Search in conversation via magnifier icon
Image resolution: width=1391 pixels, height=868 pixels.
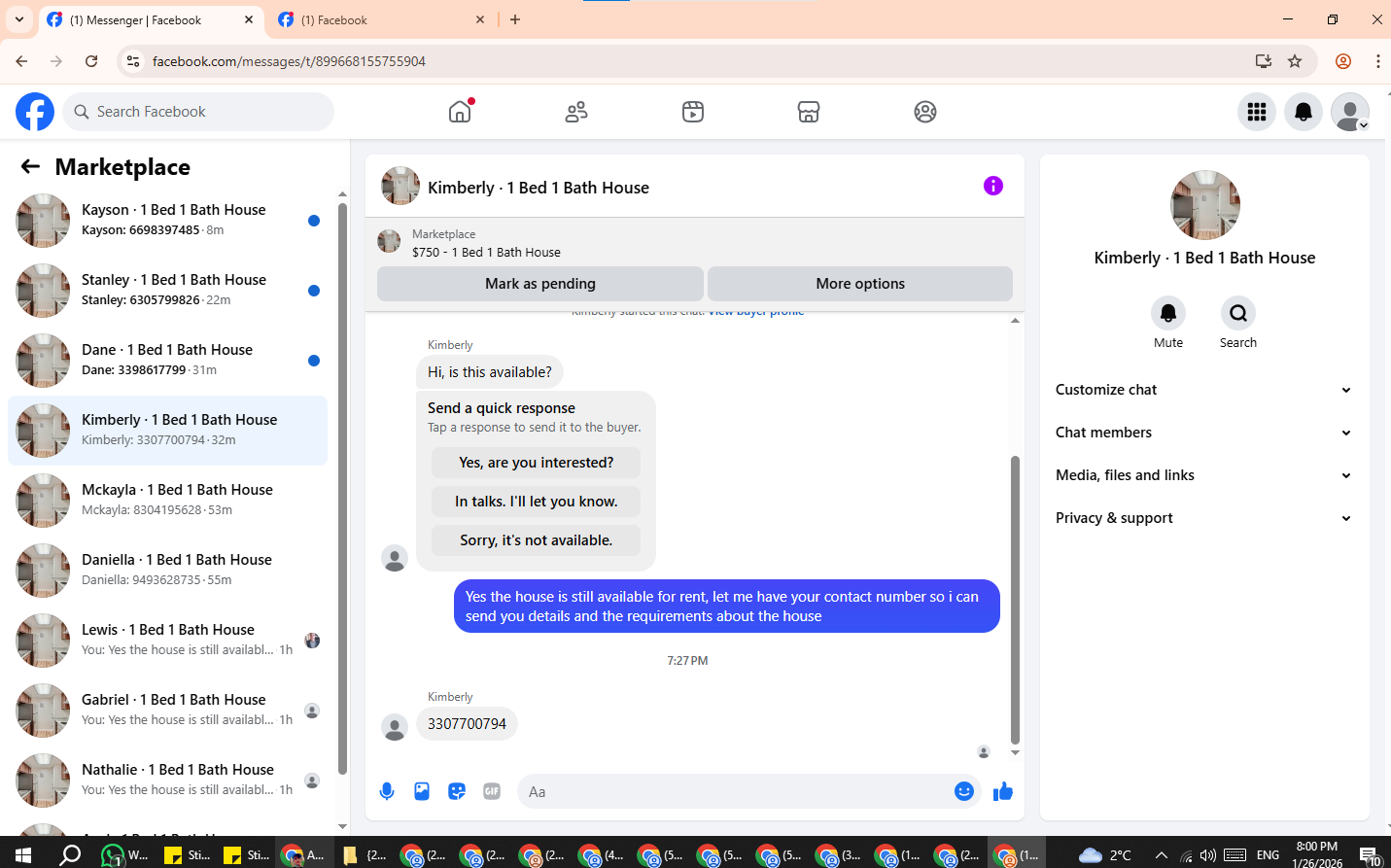1238,313
